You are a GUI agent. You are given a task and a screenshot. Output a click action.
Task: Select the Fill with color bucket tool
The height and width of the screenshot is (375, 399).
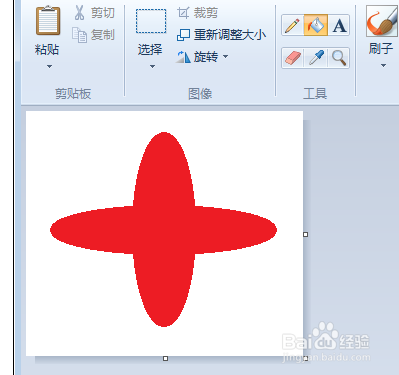315,25
